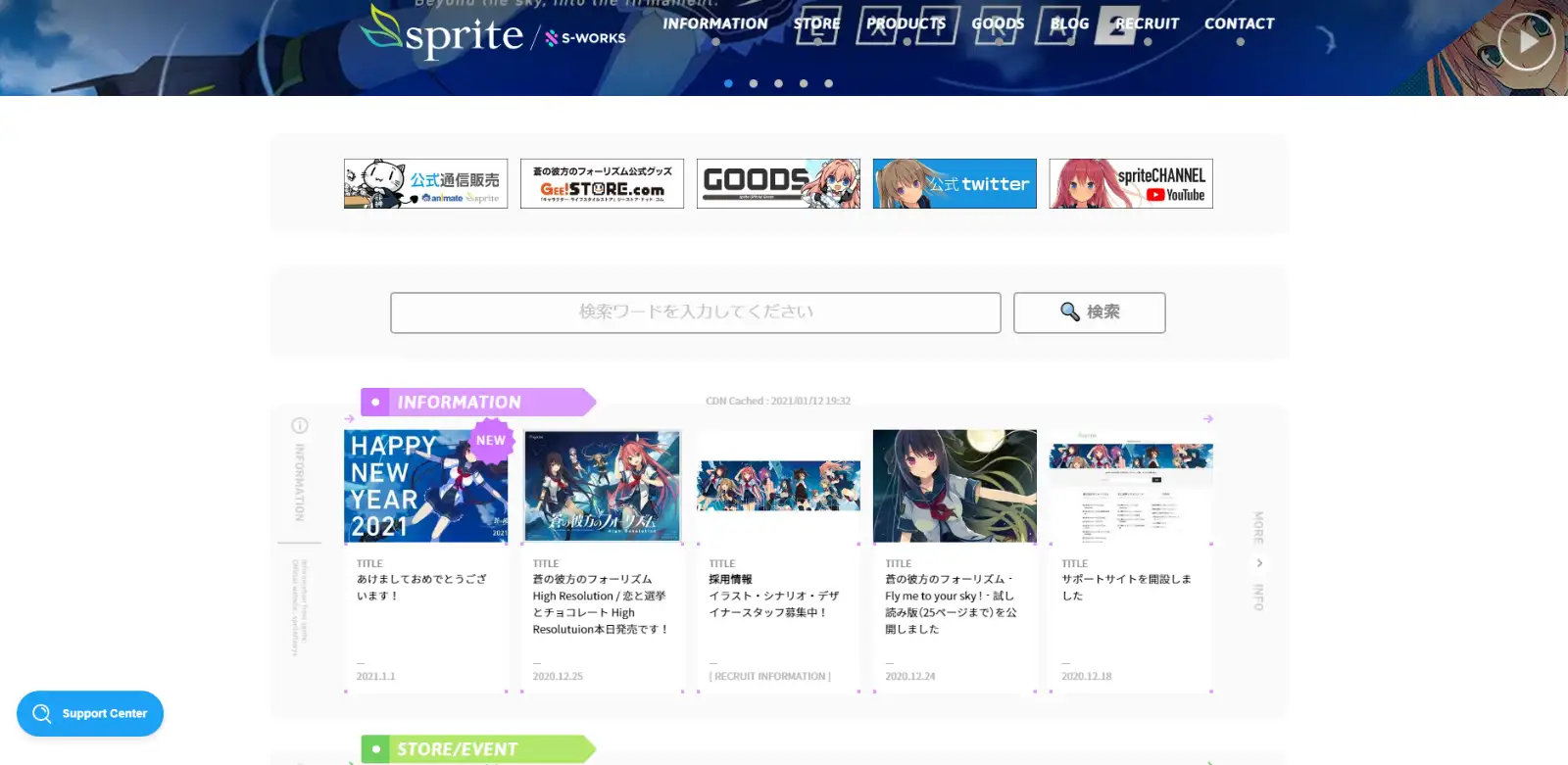Open the 公式通信販売 animate banner
The image size is (1568, 765).
click(x=426, y=183)
